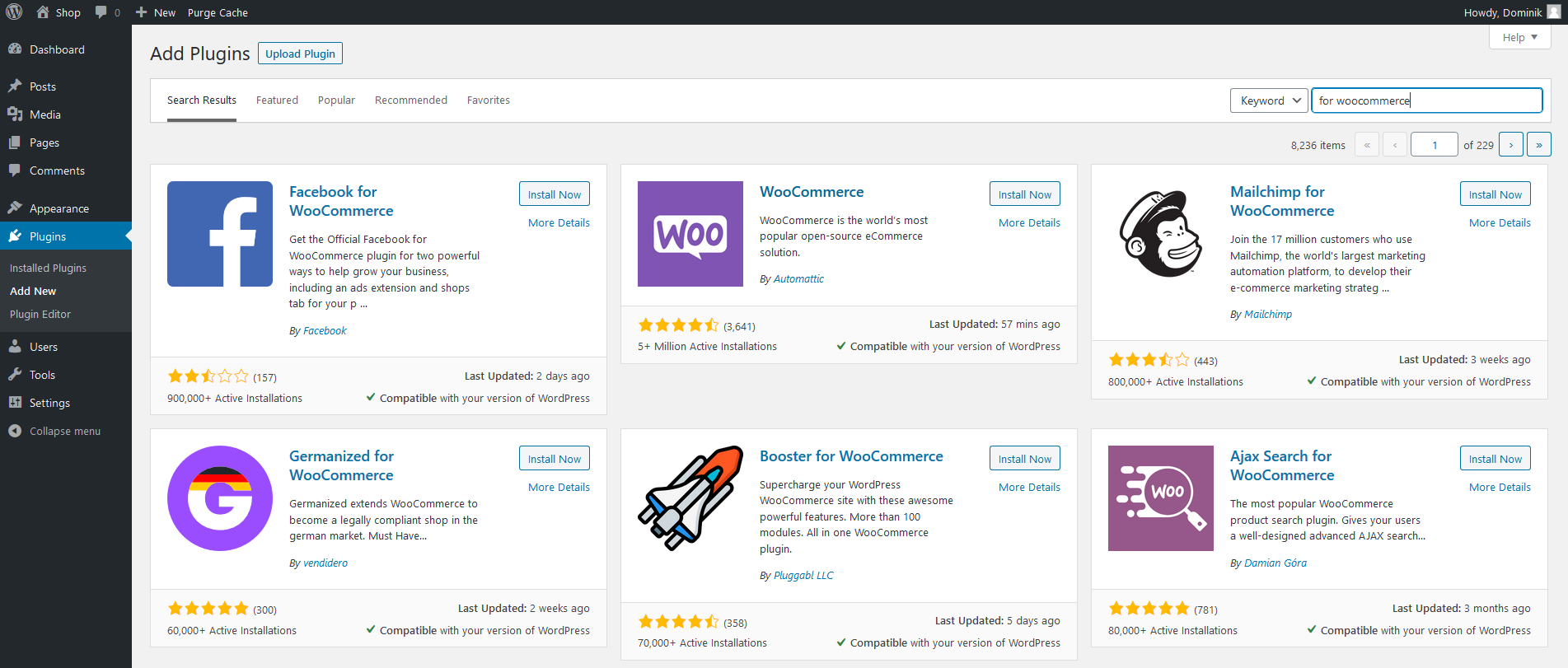Open the Automattic author link
Image resolution: width=1568 pixels, height=668 pixels.
(x=798, y=279)
